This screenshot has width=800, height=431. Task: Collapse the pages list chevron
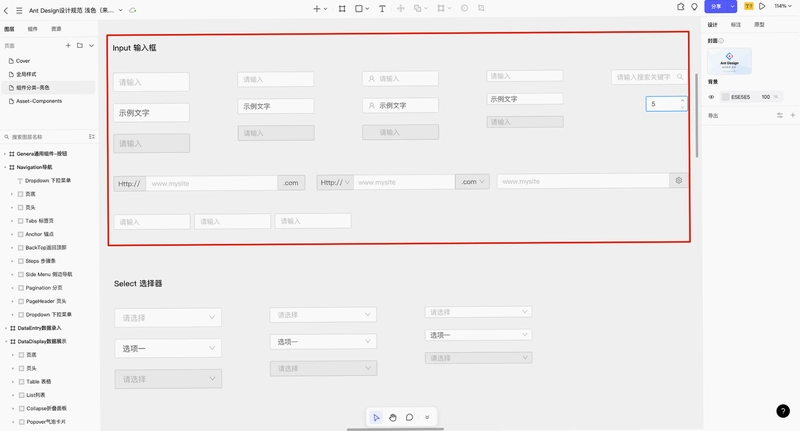[91, 45]
